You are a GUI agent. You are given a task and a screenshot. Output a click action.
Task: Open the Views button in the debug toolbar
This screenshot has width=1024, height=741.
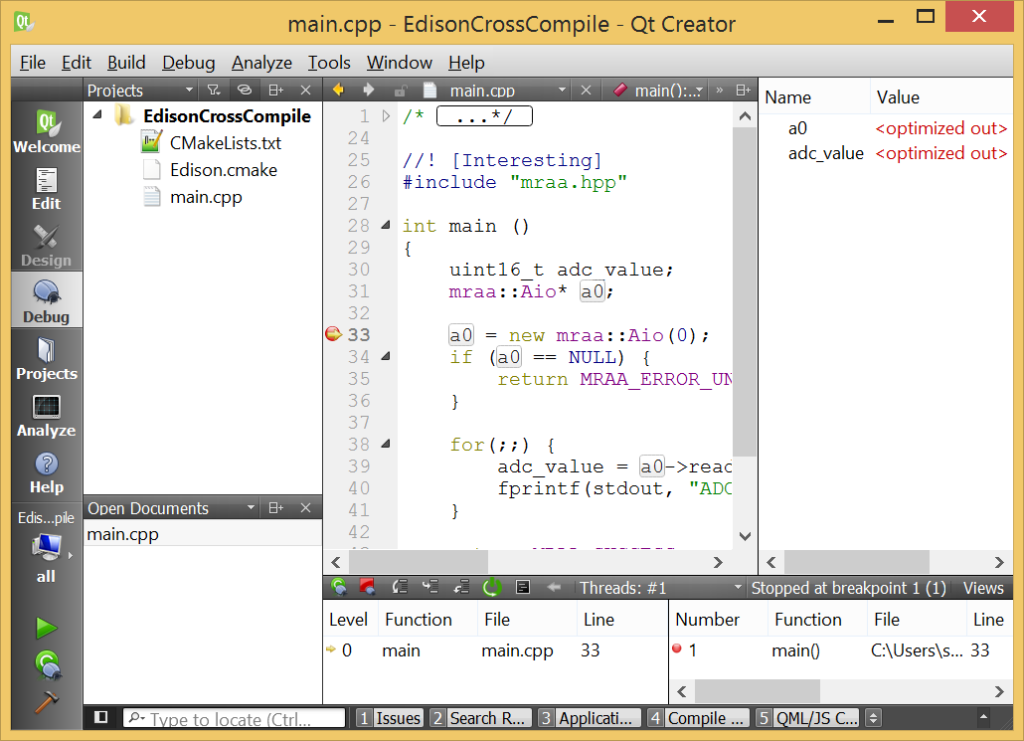tap(983, 588)
